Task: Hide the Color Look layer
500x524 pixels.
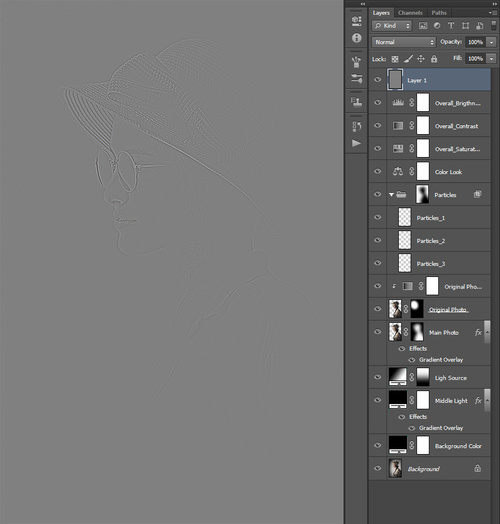Action: tap(378, 171)
